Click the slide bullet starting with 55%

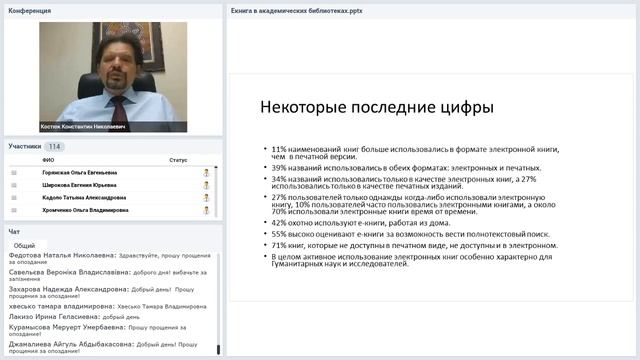coord(411,235)
